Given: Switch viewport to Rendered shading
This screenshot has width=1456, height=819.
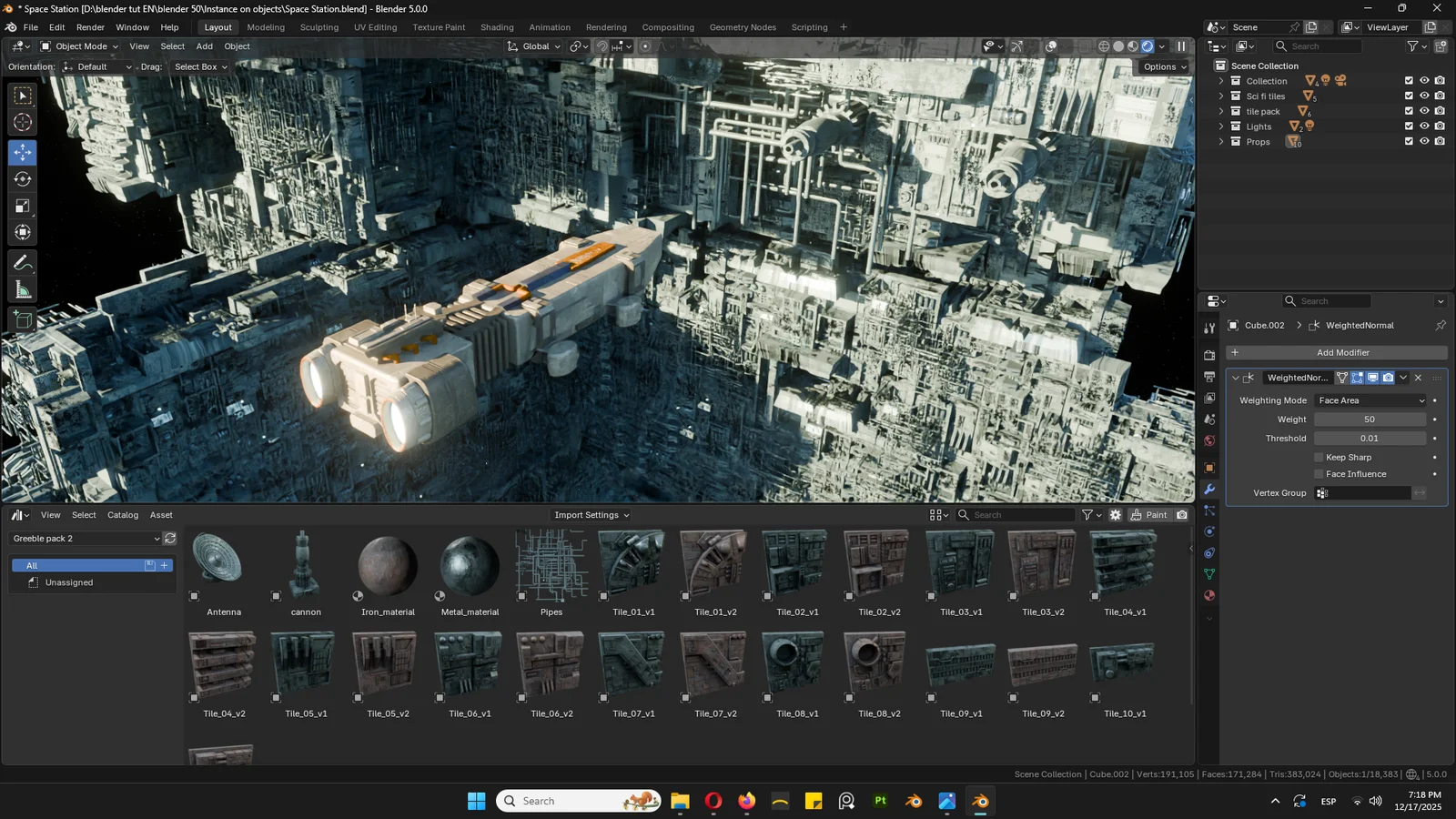Looking at the screenshot, I should click(1147, 46).
